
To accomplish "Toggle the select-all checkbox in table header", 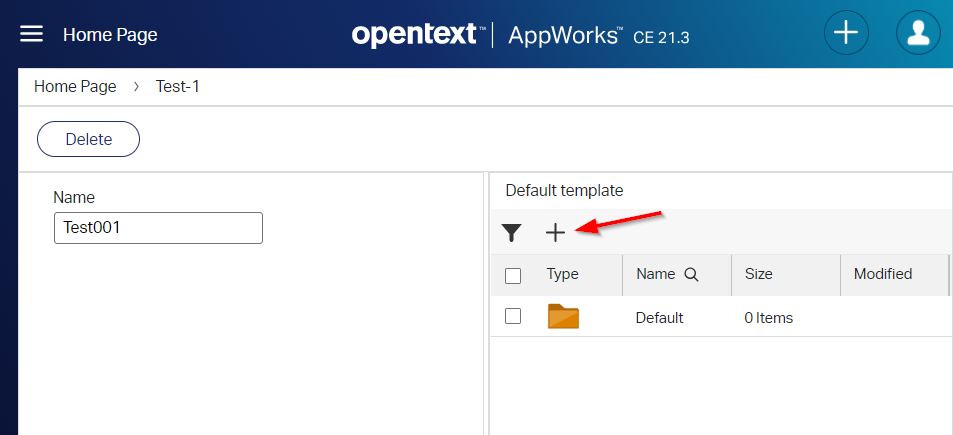I will click(513, 275).
